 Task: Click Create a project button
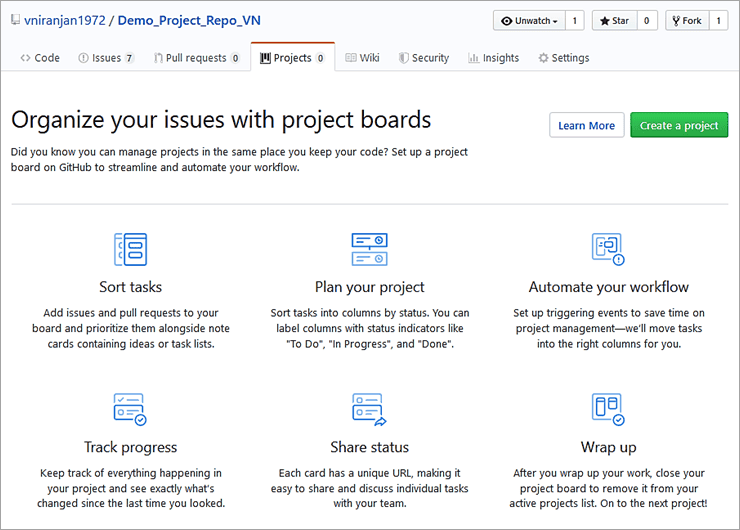point(679,125)
